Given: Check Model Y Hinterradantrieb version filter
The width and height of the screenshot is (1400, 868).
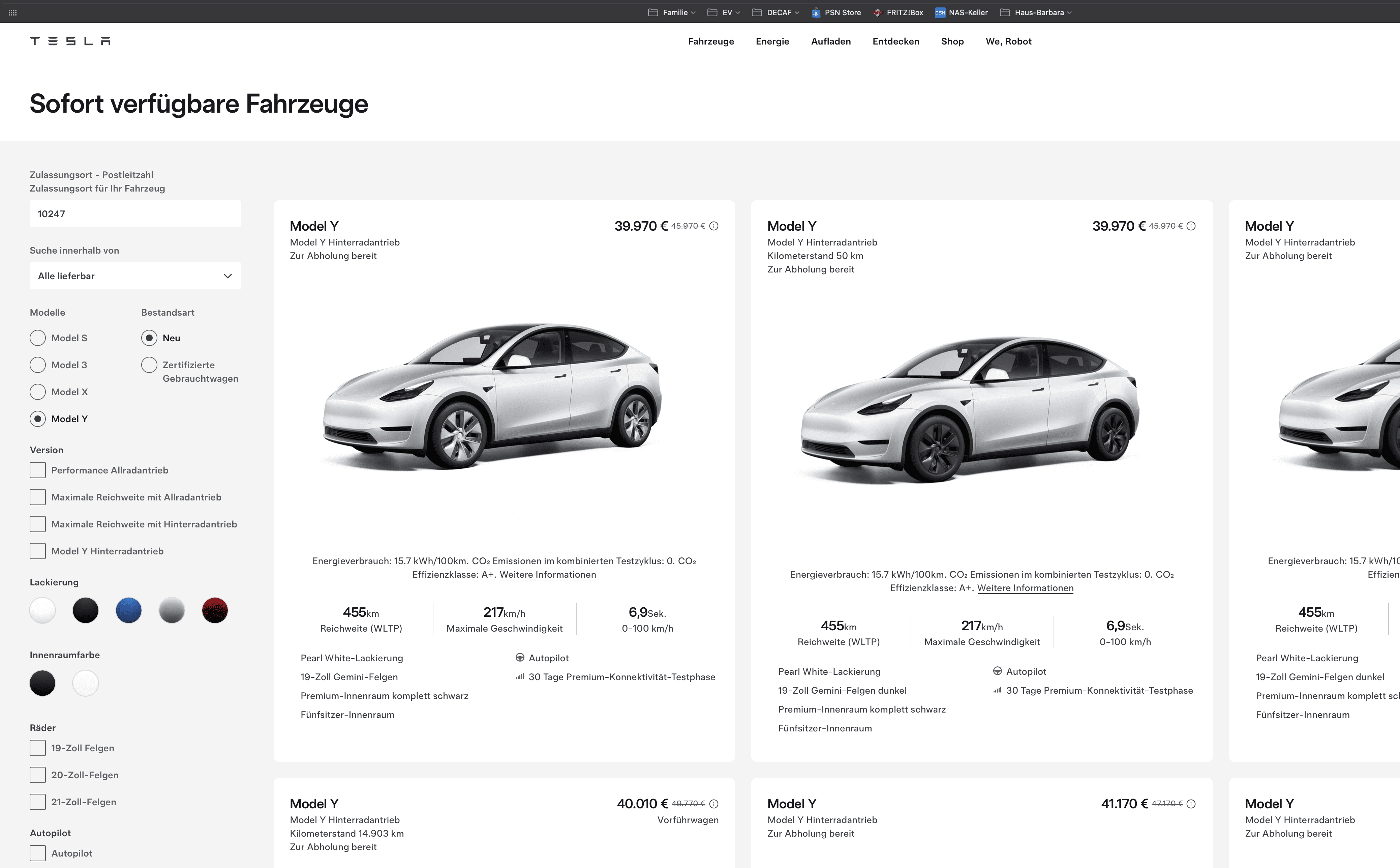Looking at the screenshot, I should pos(38,551).
